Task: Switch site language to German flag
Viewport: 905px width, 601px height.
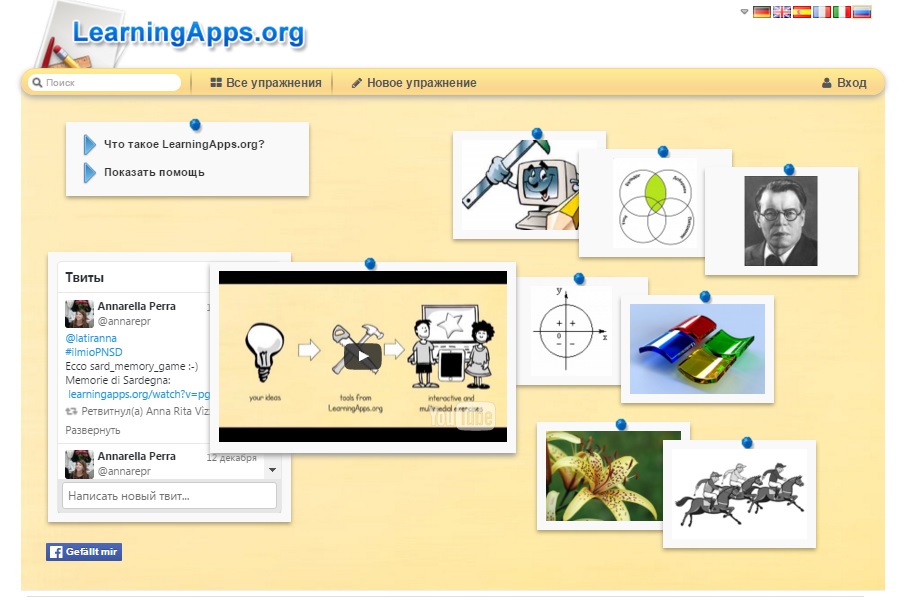Action: click(x=761, y=12)
